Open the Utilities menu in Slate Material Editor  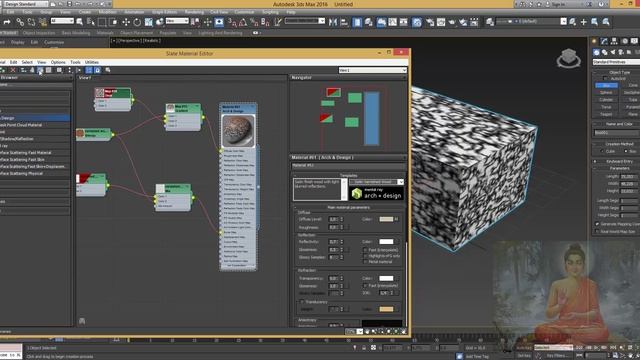pyautogui.click(x=92, y=62)
